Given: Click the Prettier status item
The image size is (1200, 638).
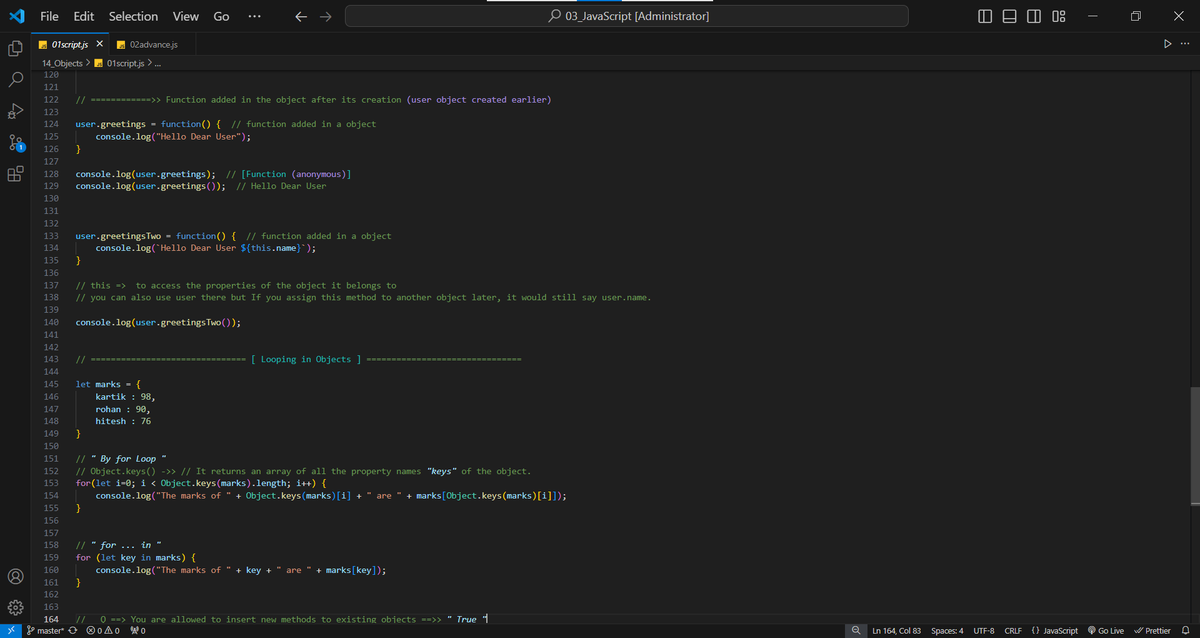Looking at the screenshot, I should pyautogui.click(x=1153, y=631).
